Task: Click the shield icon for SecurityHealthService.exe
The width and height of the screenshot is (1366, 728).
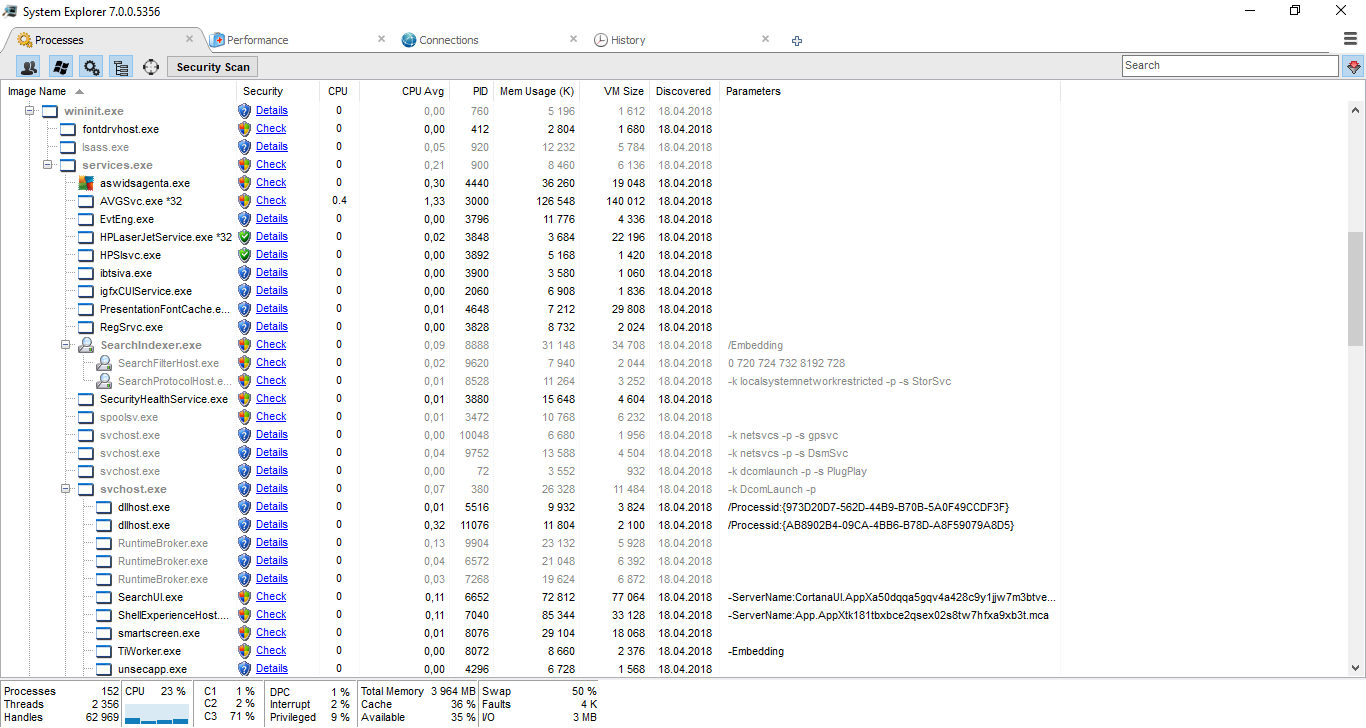Action: pos(244,399)
